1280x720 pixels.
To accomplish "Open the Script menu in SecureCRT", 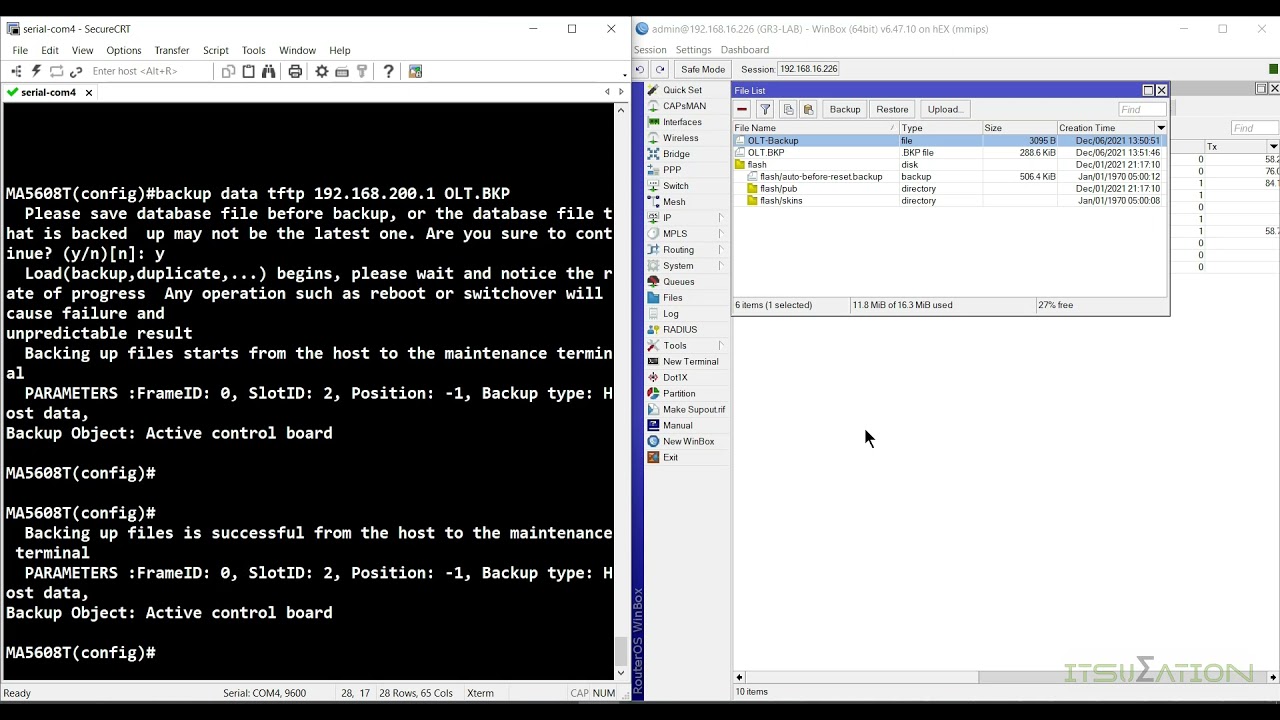I will (216, 50).
